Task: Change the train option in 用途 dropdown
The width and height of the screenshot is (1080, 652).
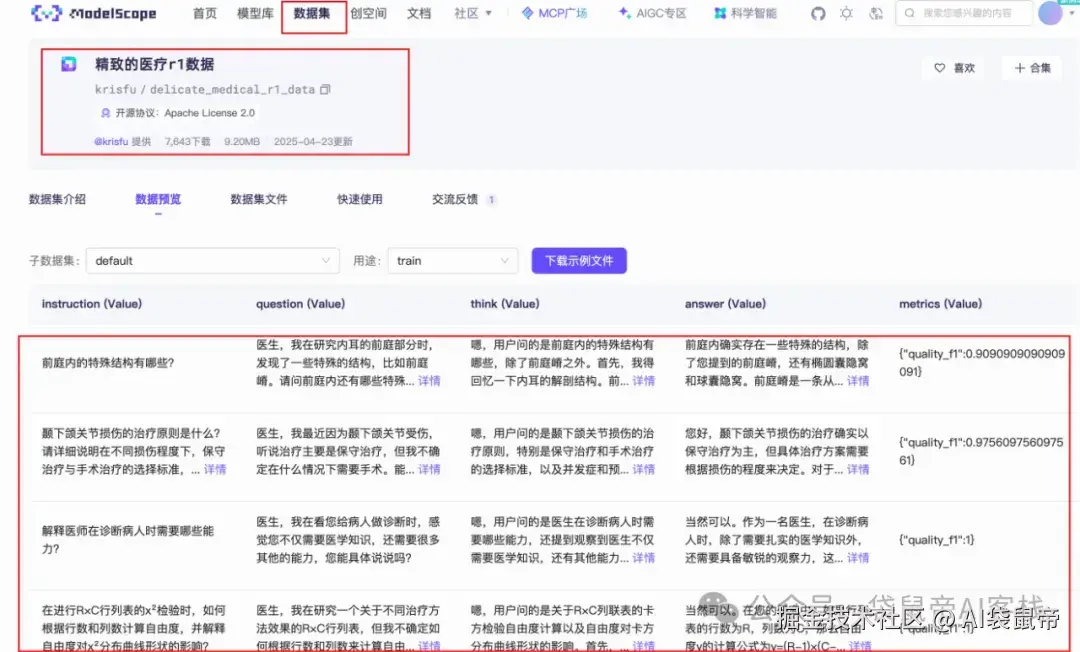Action: pyautogui.click(x=452, y=259)
